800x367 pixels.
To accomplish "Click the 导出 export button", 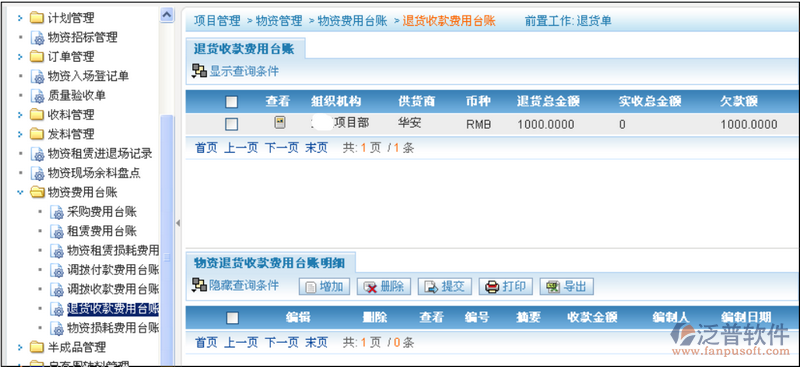I will pyautogui.click(x=566, y=287).
